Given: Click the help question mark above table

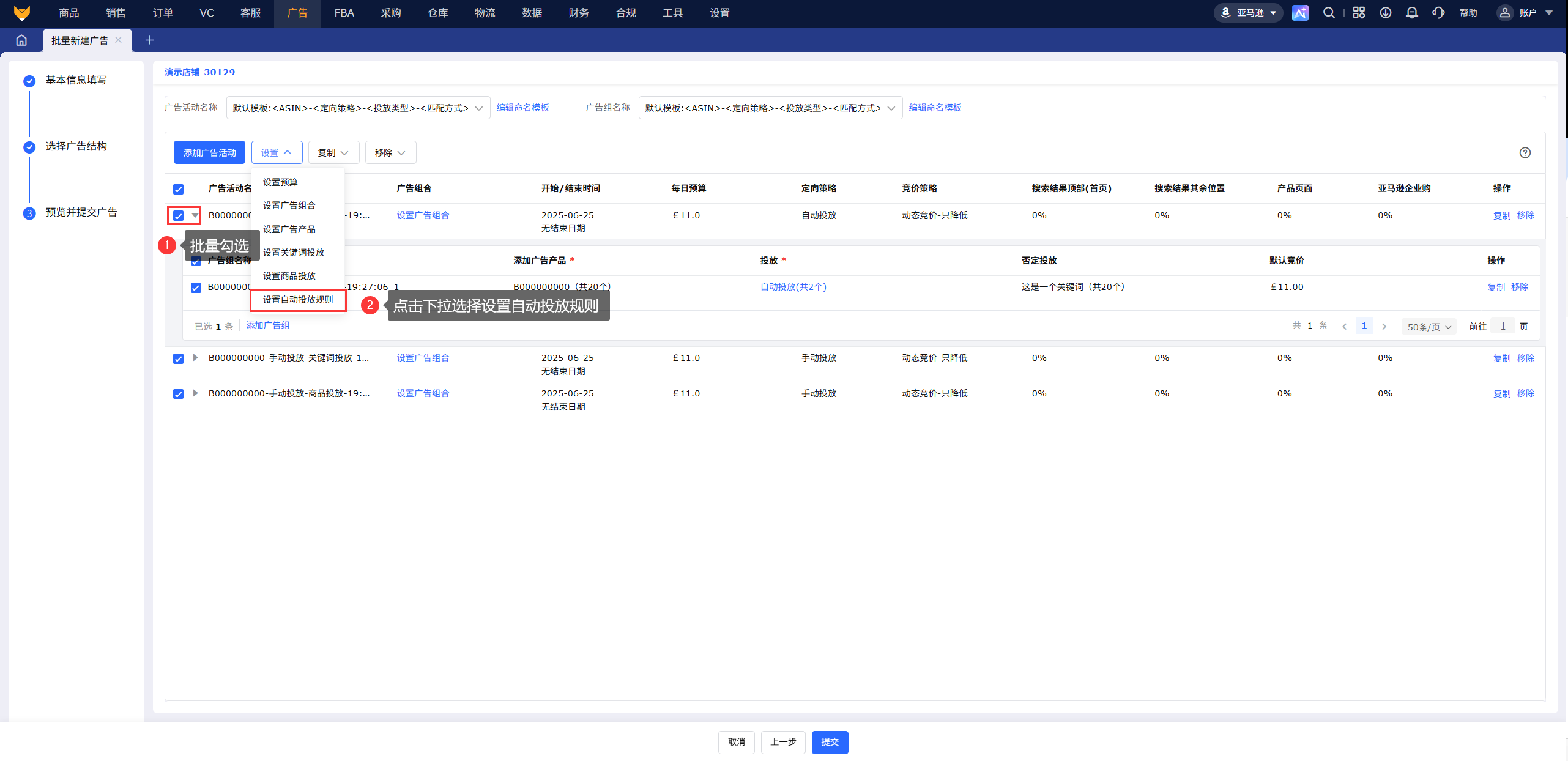Looking at the screenshot, I should [x=1525, y=153].
